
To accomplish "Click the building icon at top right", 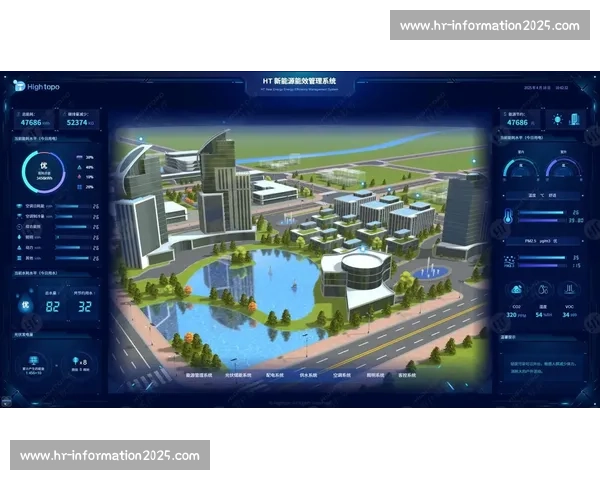I will pyautogui.click(x=575, y=119).
